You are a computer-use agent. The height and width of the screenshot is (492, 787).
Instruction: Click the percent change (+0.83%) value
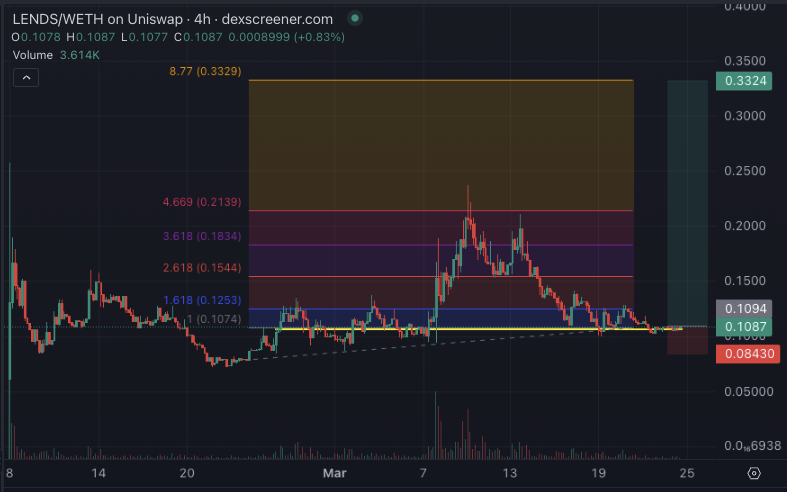[319, 37]
